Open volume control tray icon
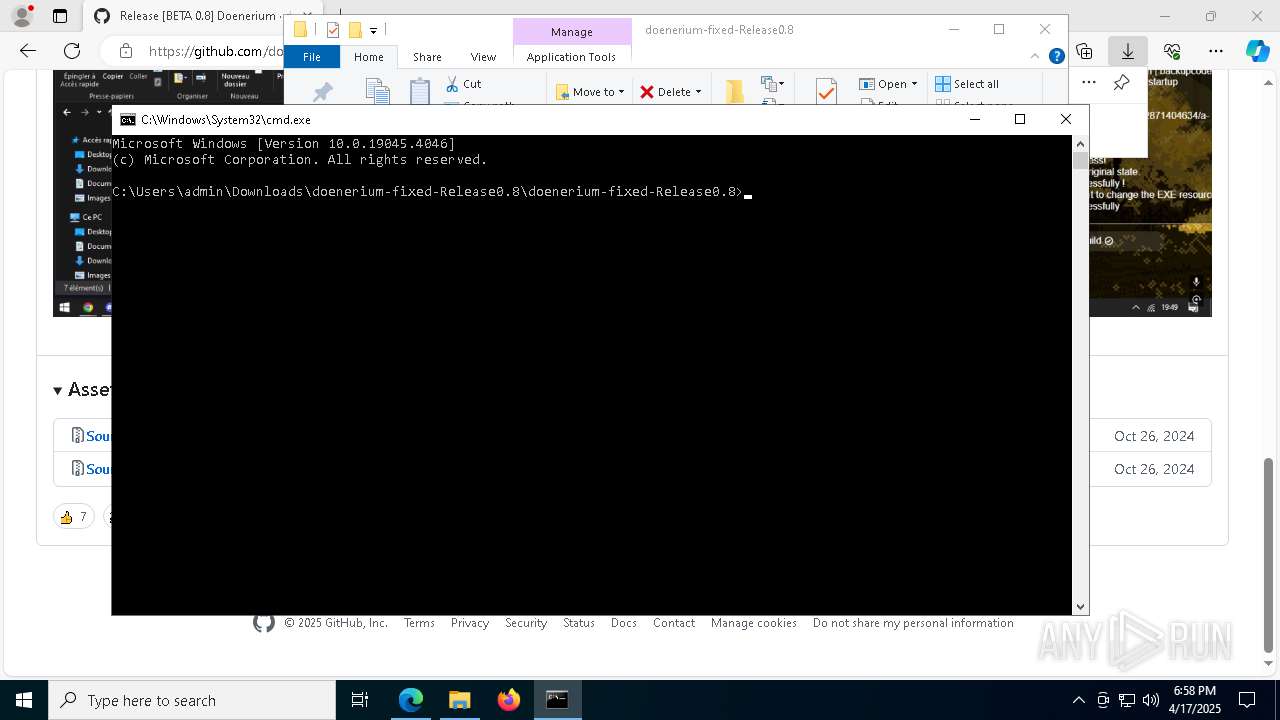 tap(1151, 700)
